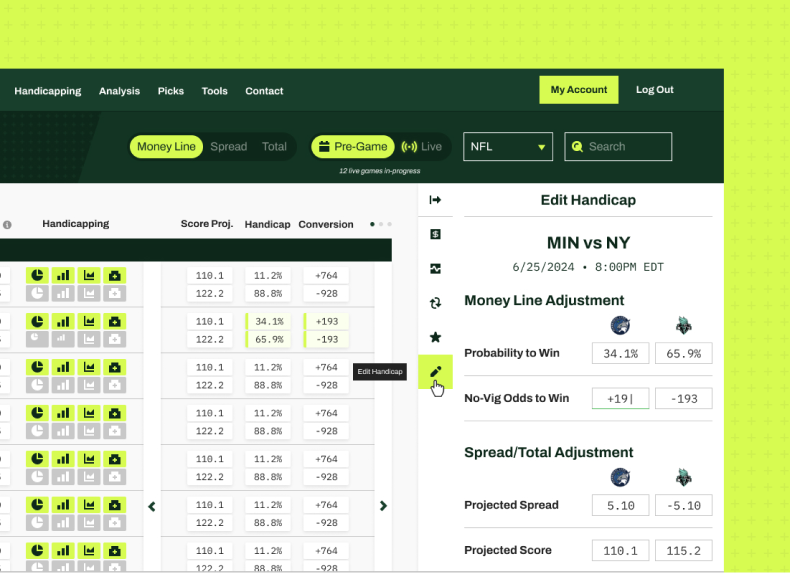
Task: Click the highlighted 65.9% Handicap cell
Action: coord(268,339)
